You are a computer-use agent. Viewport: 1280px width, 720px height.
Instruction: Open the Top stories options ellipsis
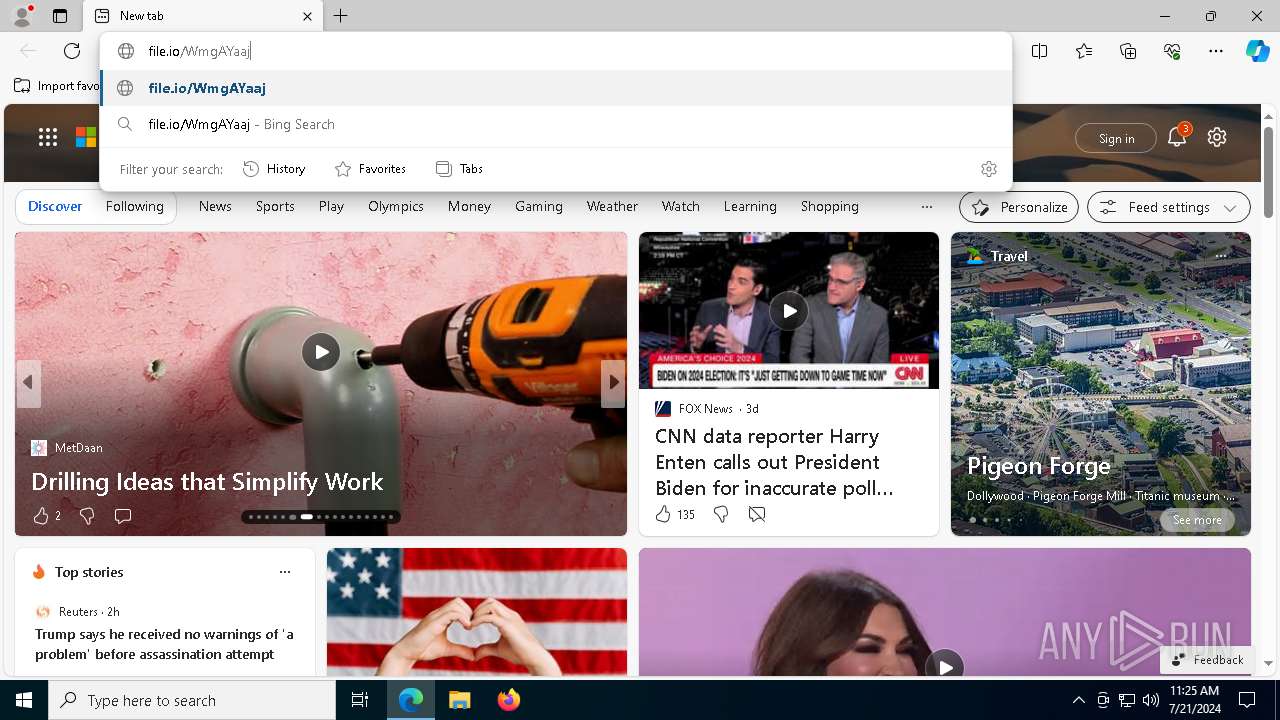[285, 572]
